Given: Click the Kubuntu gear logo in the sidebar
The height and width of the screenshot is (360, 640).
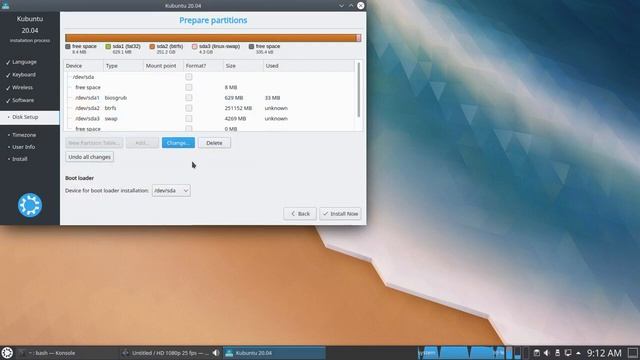Looking at the screenshot, I should tap(30, 205).
